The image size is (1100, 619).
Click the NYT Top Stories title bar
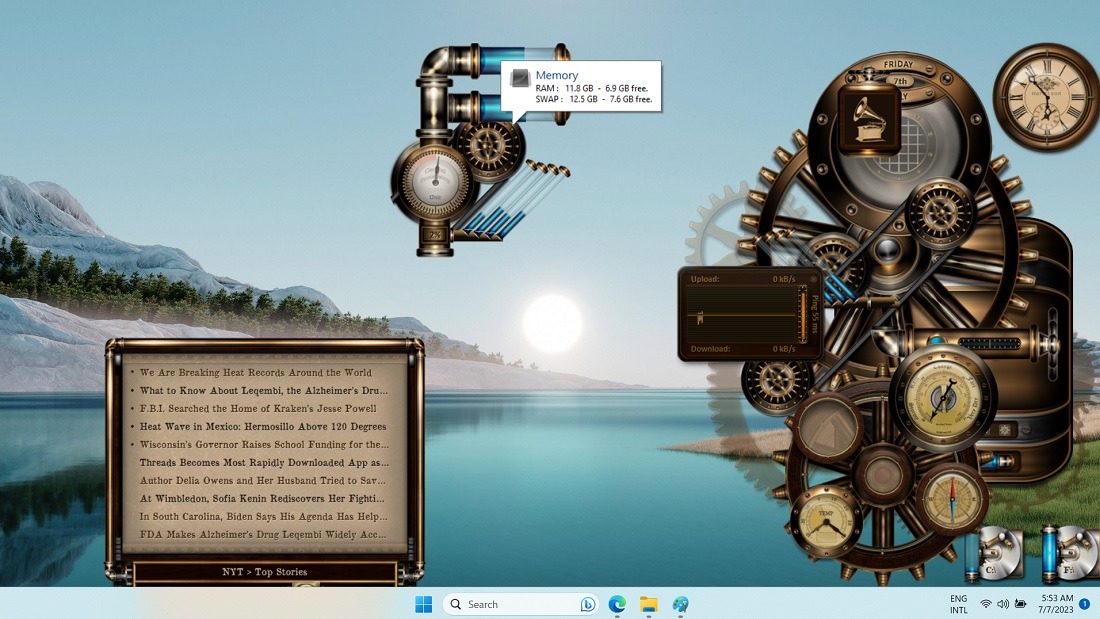coord(265,571)
